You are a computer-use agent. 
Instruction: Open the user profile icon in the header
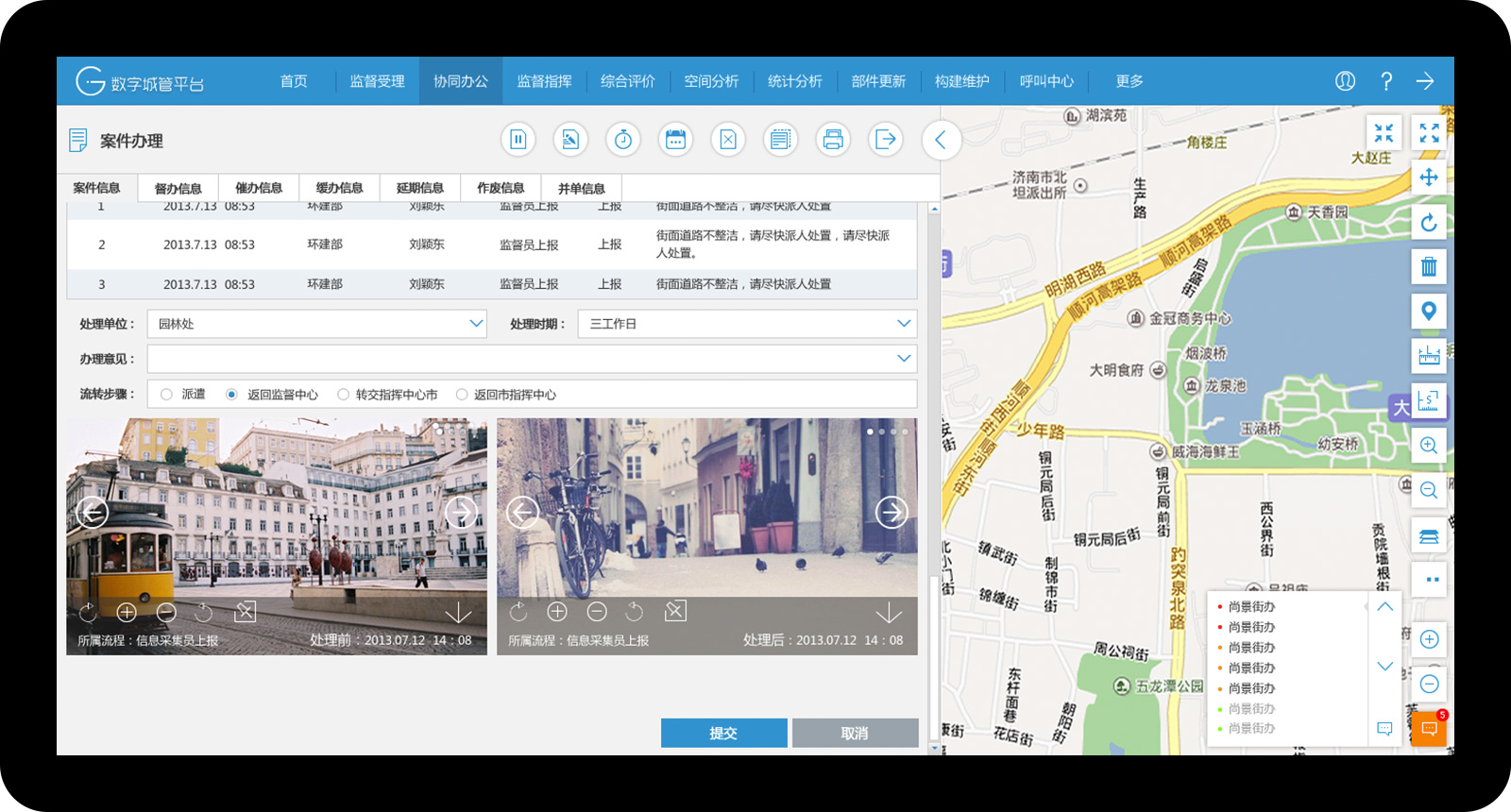pos(1345,81)
